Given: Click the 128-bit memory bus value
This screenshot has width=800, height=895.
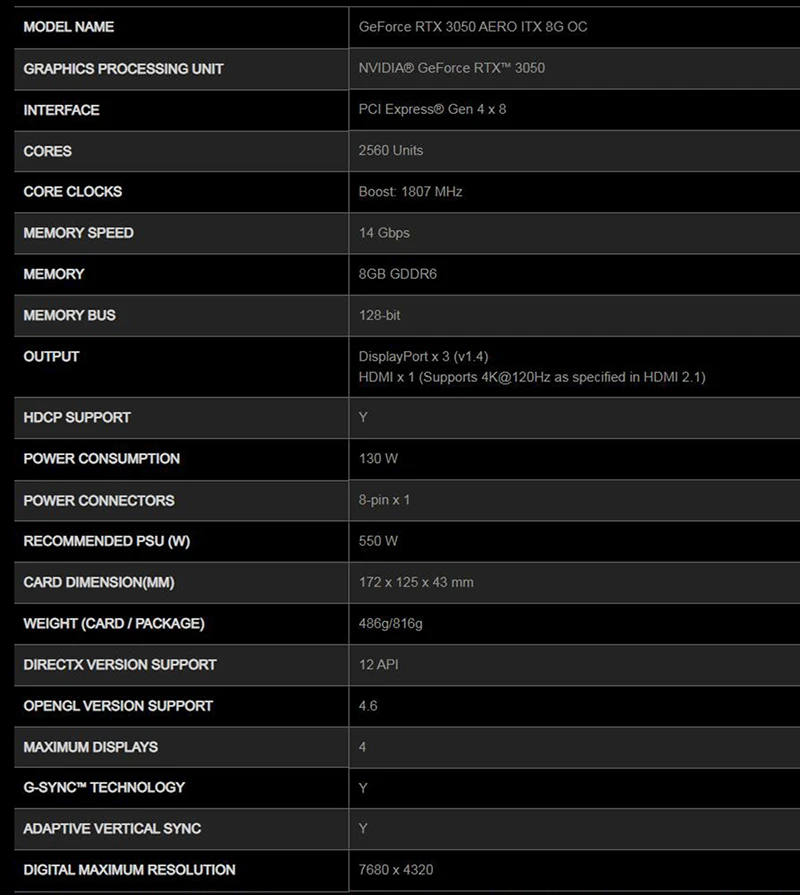Looking at the screenshot, I should (x=379, y=315).
